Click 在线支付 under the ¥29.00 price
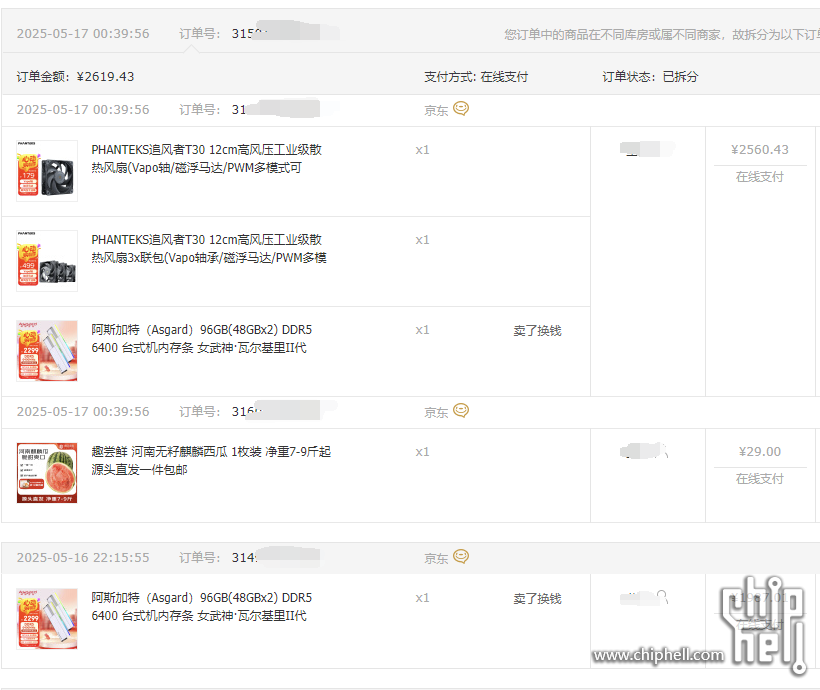This screenshot has height=690, width=820. (760, 479)
